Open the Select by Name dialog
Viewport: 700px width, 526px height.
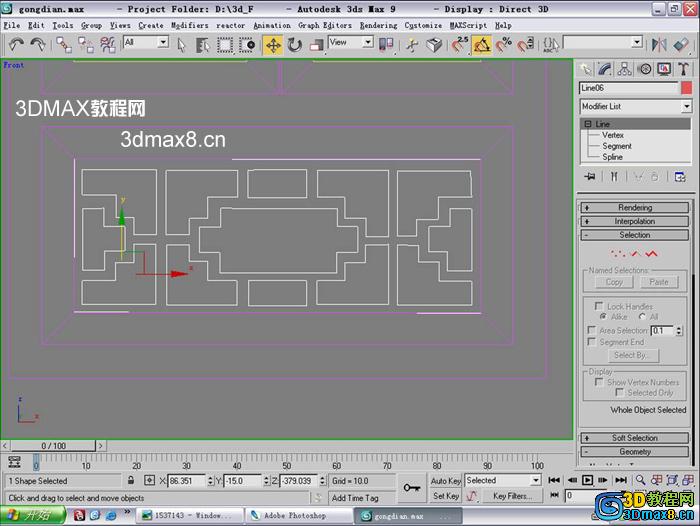point(203,45)
